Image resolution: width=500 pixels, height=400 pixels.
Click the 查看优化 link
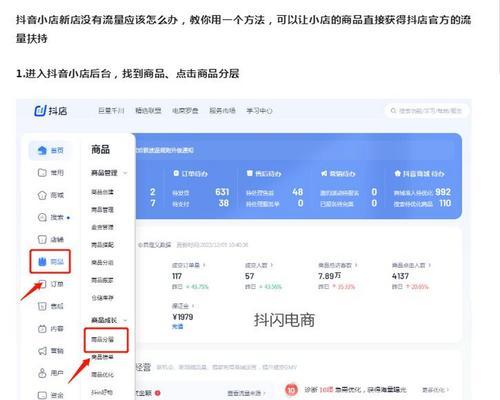[x=435, y=390]
